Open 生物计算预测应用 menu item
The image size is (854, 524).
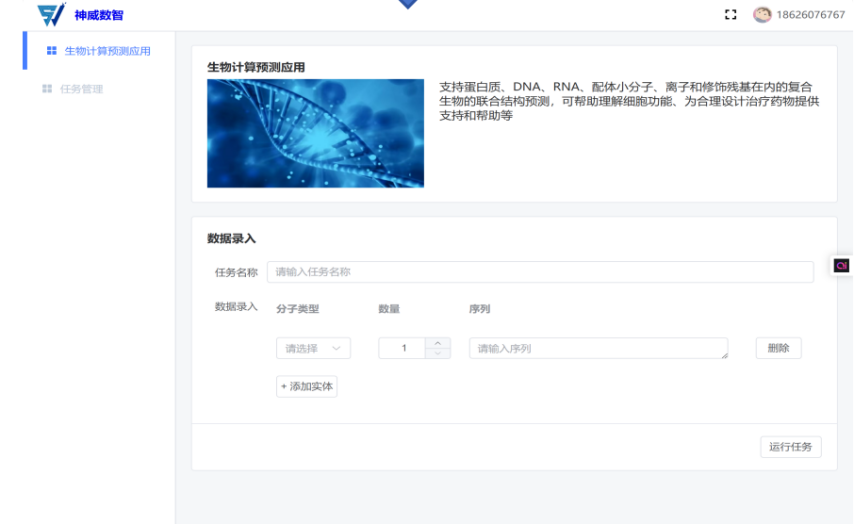point(99,51)
